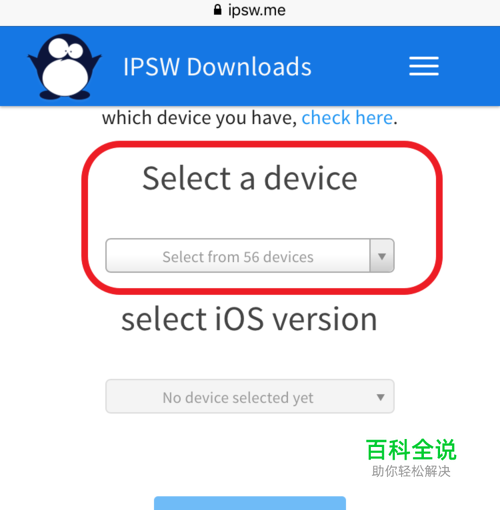Tap the ipsw.me address bar
Viewport: 500px width, 510px height.
click(250, 10)
